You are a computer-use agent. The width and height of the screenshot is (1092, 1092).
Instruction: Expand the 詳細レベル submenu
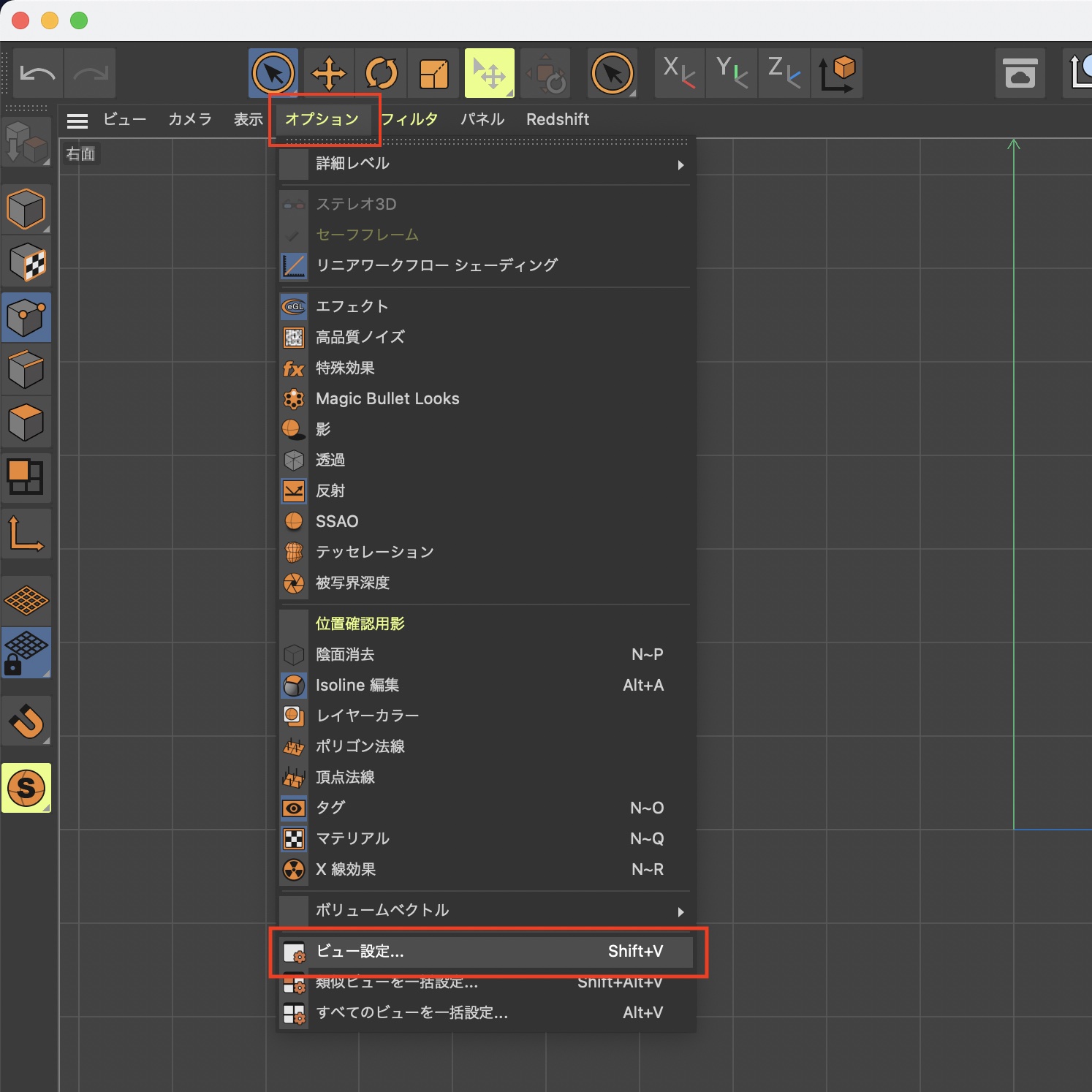(486, 164)
